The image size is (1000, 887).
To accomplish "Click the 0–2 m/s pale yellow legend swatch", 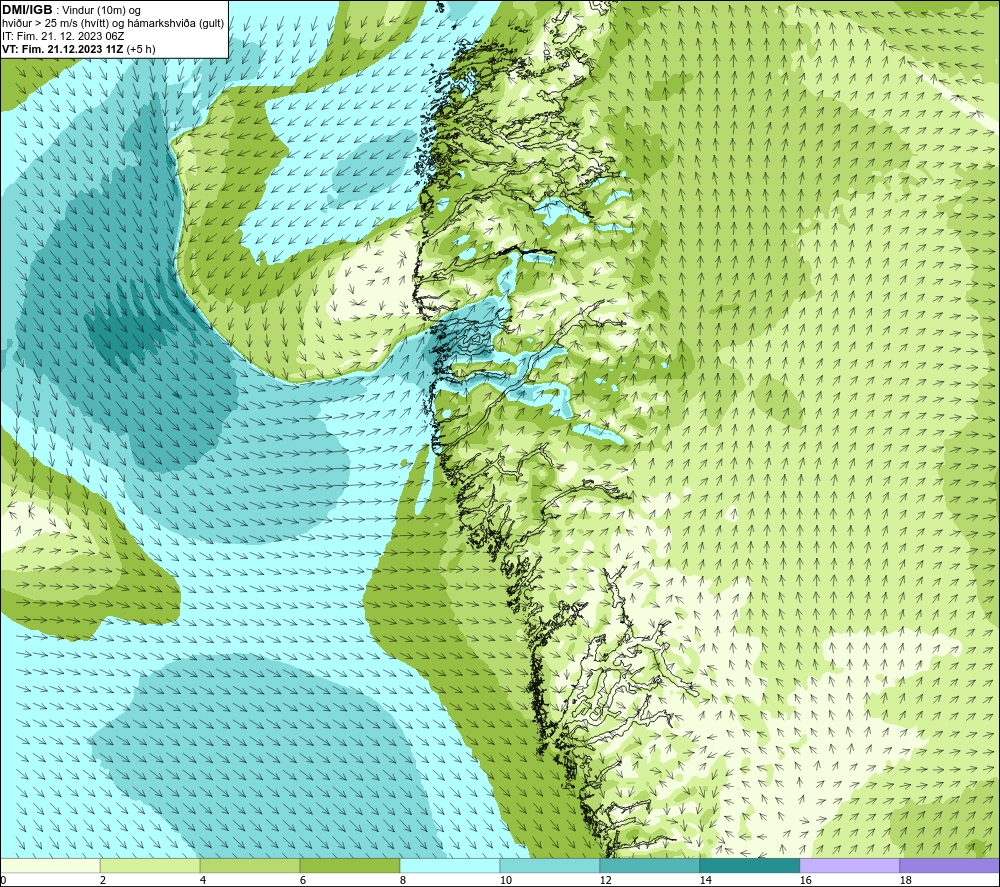I will (50, 865).
